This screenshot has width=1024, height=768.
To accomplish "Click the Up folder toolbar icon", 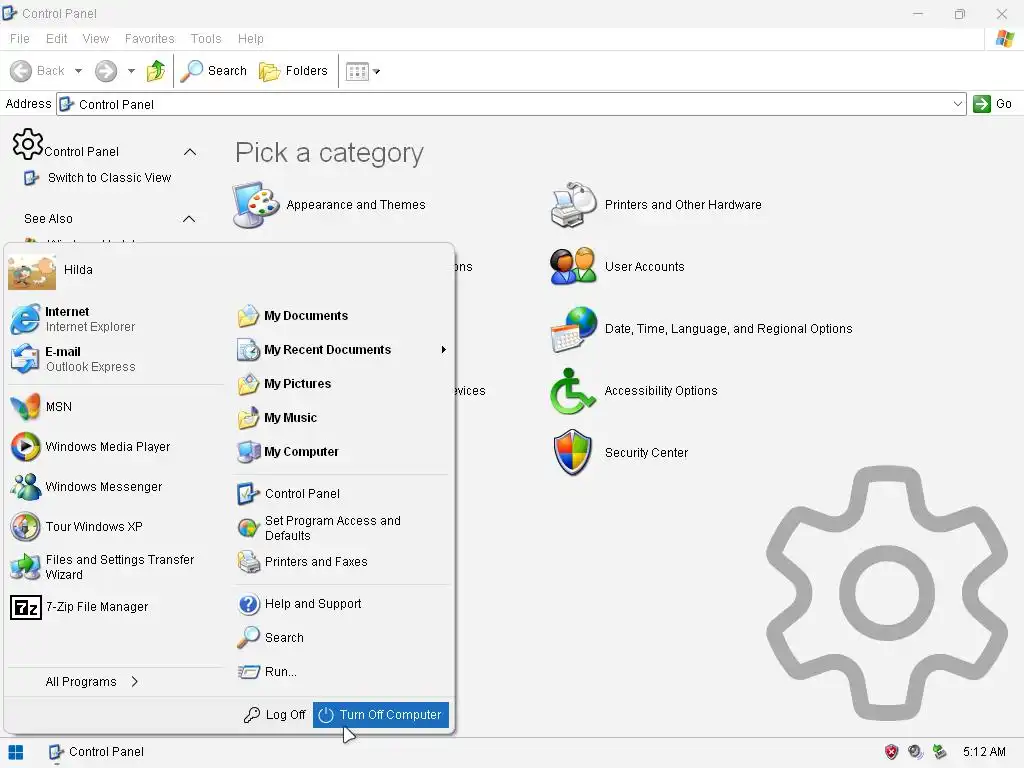I will coord(155,71).
